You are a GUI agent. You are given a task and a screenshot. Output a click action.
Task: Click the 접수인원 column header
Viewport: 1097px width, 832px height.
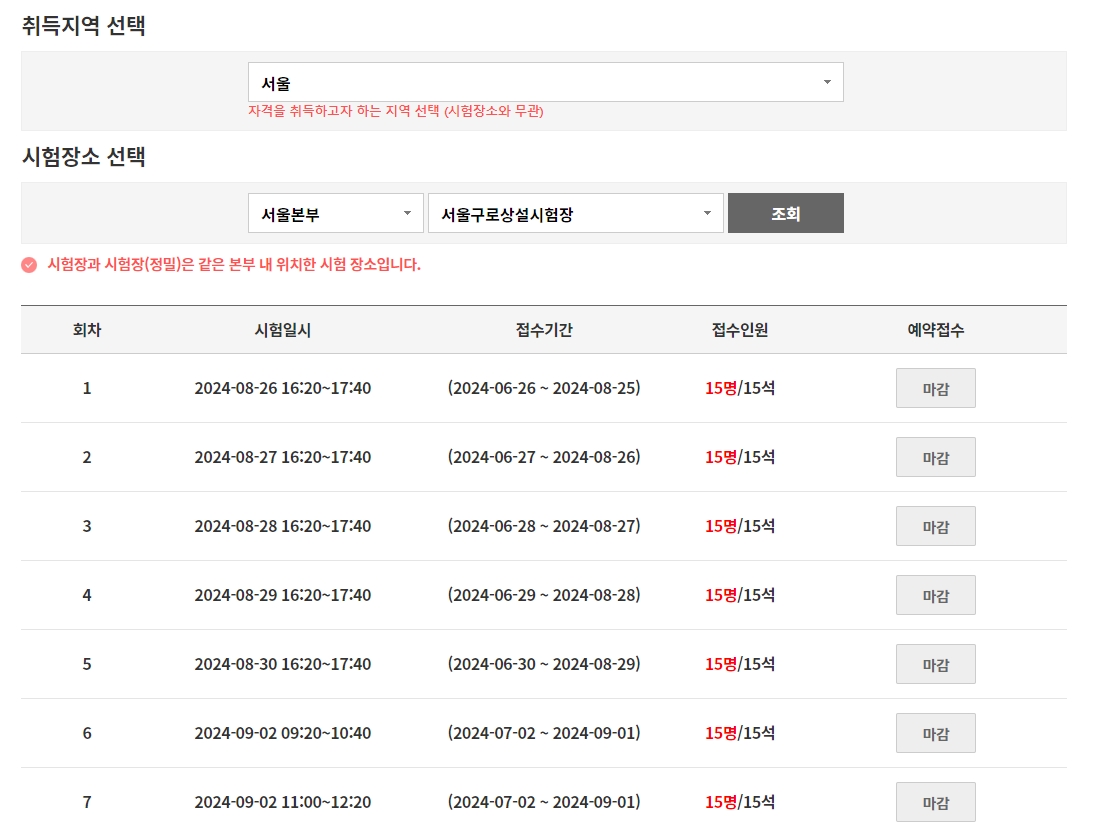tap(739, 330)
